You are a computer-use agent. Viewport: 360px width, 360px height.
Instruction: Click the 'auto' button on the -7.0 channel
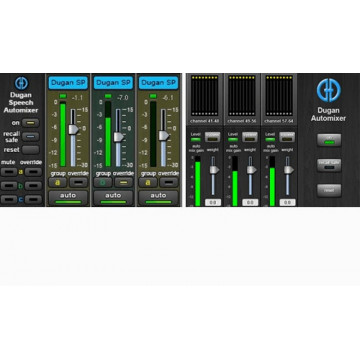pyautogui.click(x=113, y=197)
